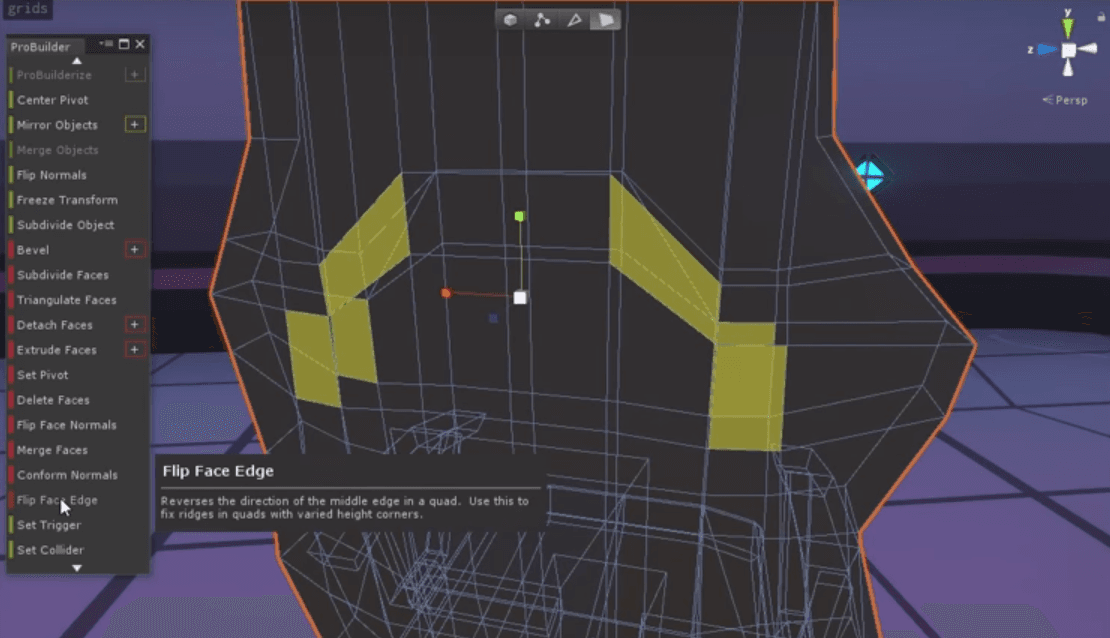
Task: Click the blue Z axis gizmo cone
Action: click(1048, 50)
